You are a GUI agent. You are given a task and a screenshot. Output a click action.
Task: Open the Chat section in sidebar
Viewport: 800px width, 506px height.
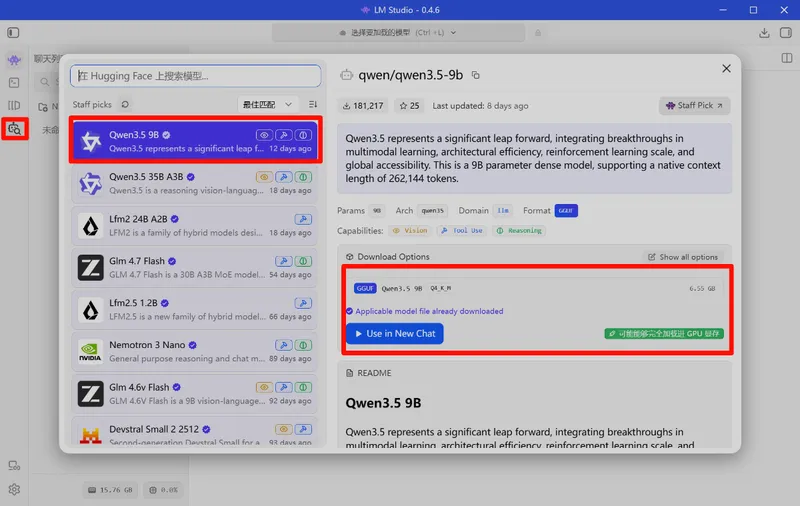pyautogui.click(x=14, y=60)
